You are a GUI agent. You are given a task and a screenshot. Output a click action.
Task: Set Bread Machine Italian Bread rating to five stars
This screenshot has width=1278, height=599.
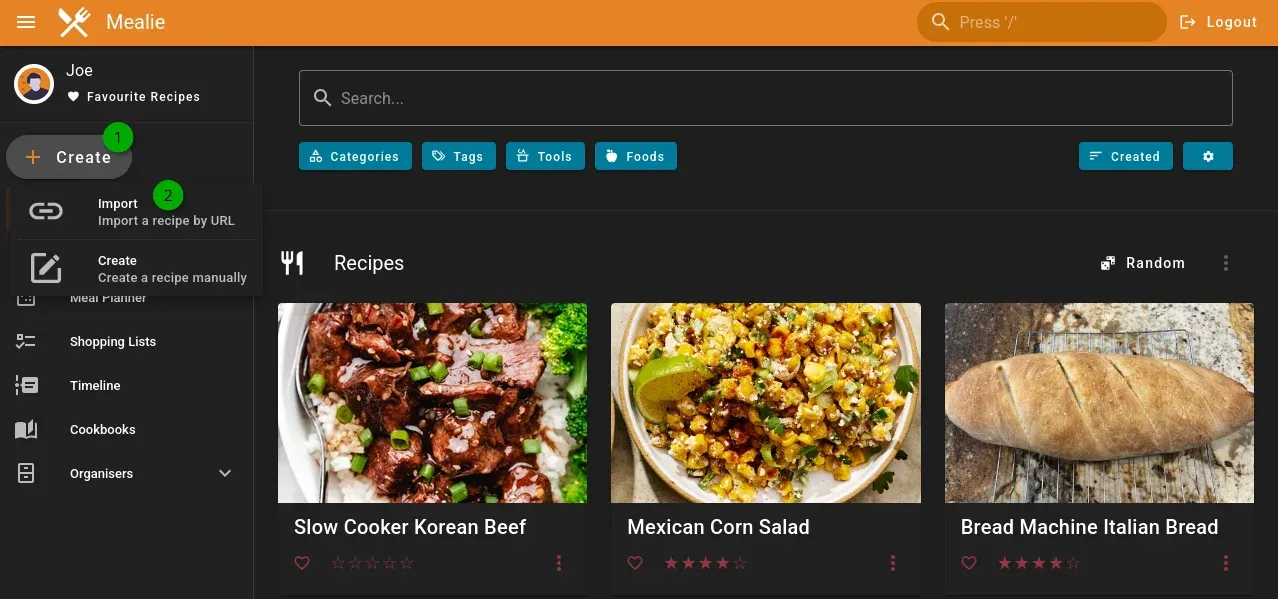[1073, 563]
